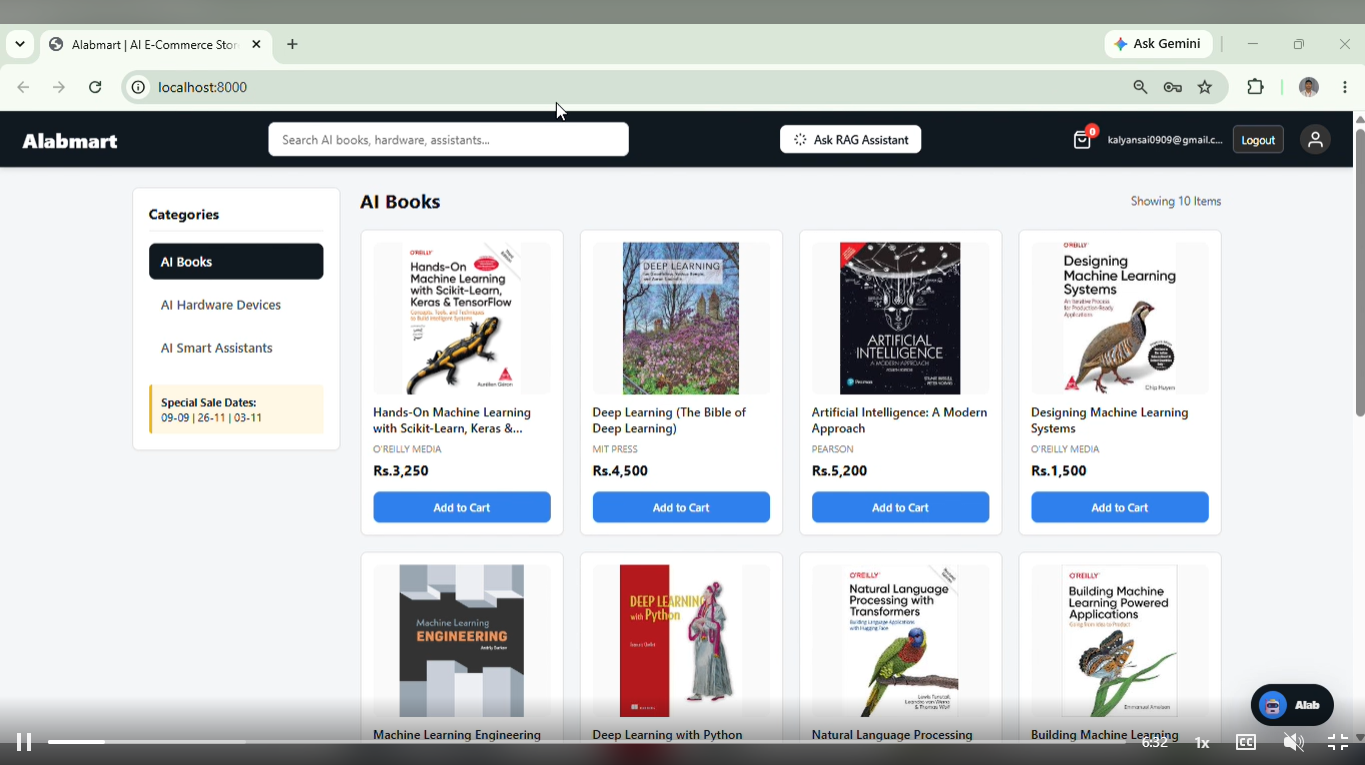The image size is (1365, 765).
Task: Switch to AI Smart Assistants category
Action: click(x=236, y=348)
